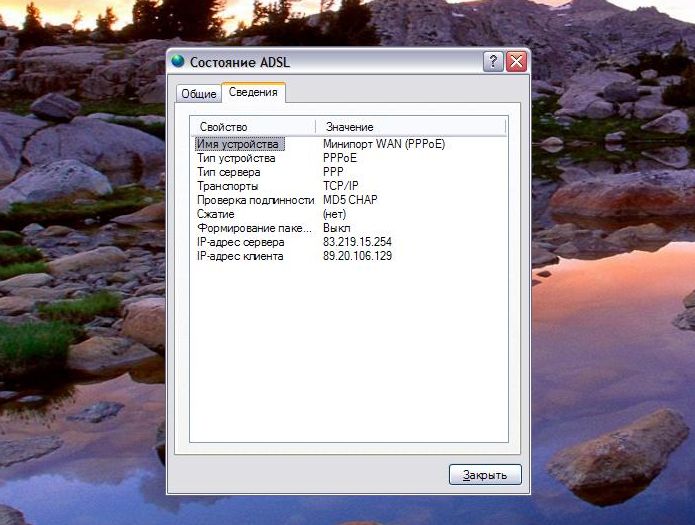Click the server IP value 83.219.15.254
Viewport: 695px width, 525px height.
357,242
